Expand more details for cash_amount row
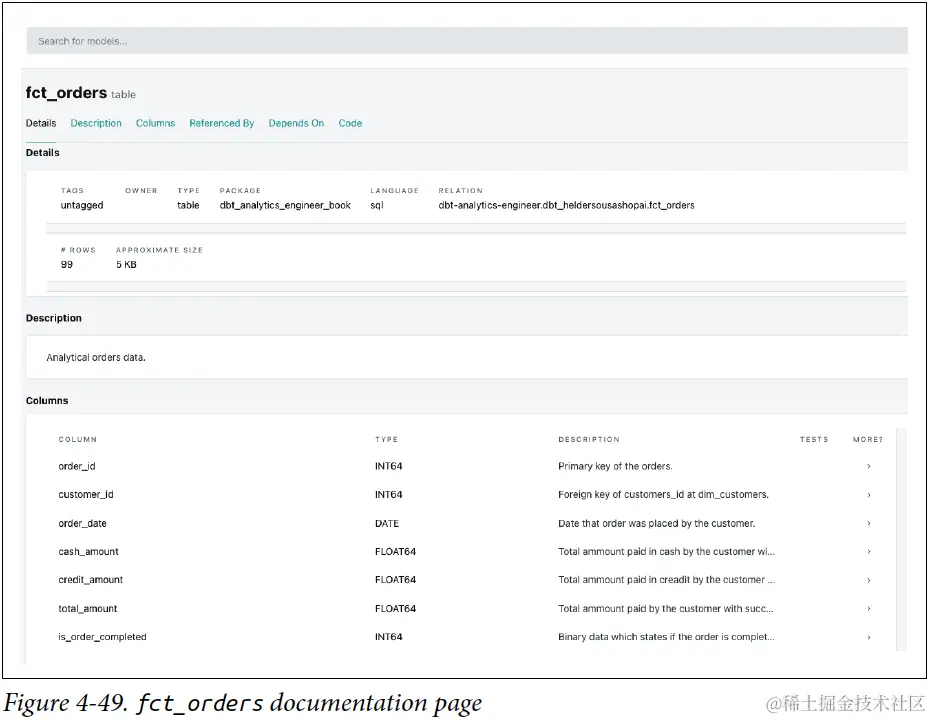 [x=868, y=552]
